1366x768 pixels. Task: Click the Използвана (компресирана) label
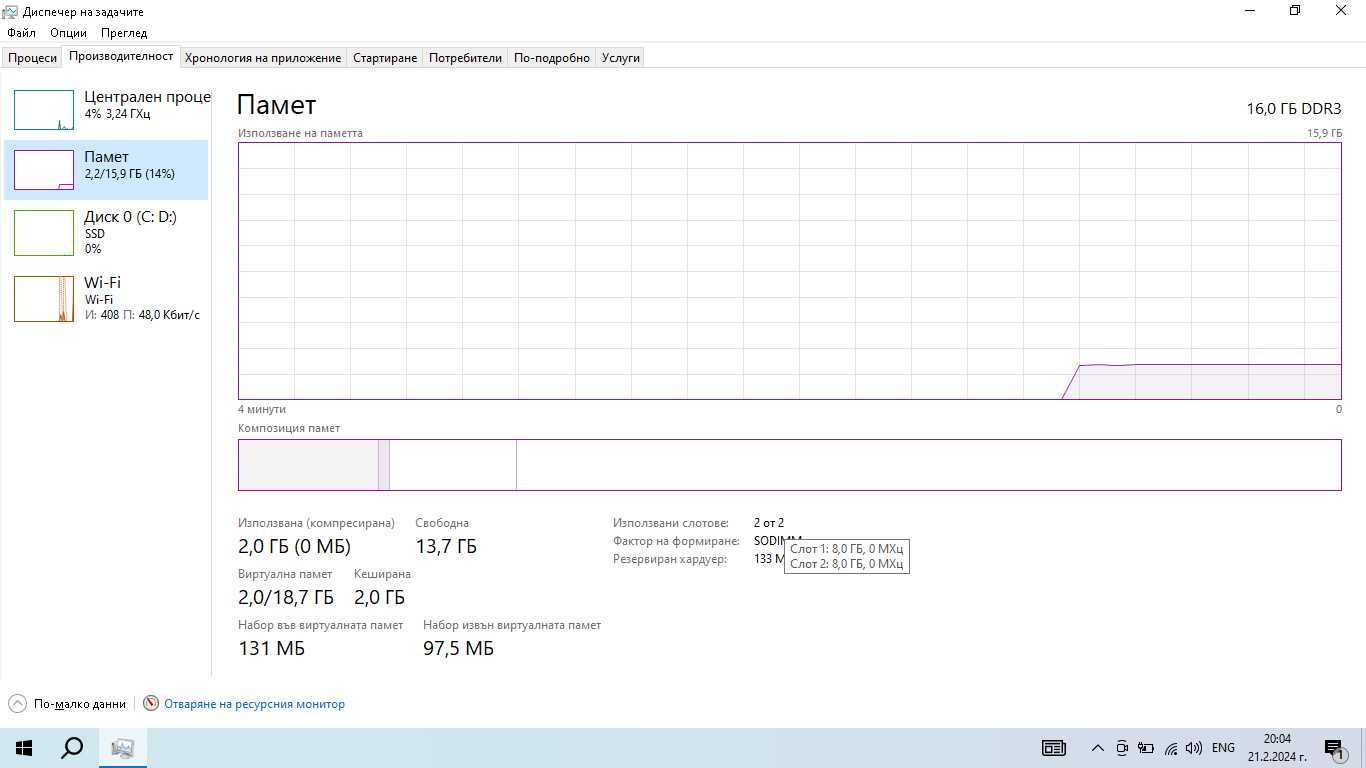pos(316,523)
